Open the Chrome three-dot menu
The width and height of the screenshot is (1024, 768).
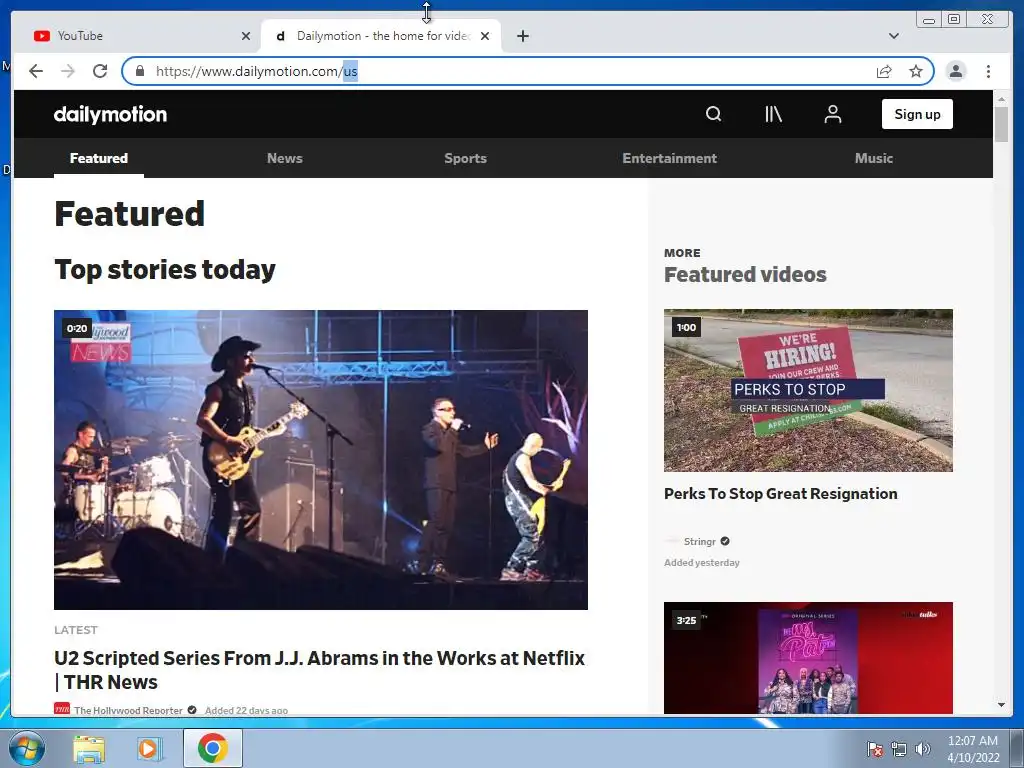tap(988, 71)
